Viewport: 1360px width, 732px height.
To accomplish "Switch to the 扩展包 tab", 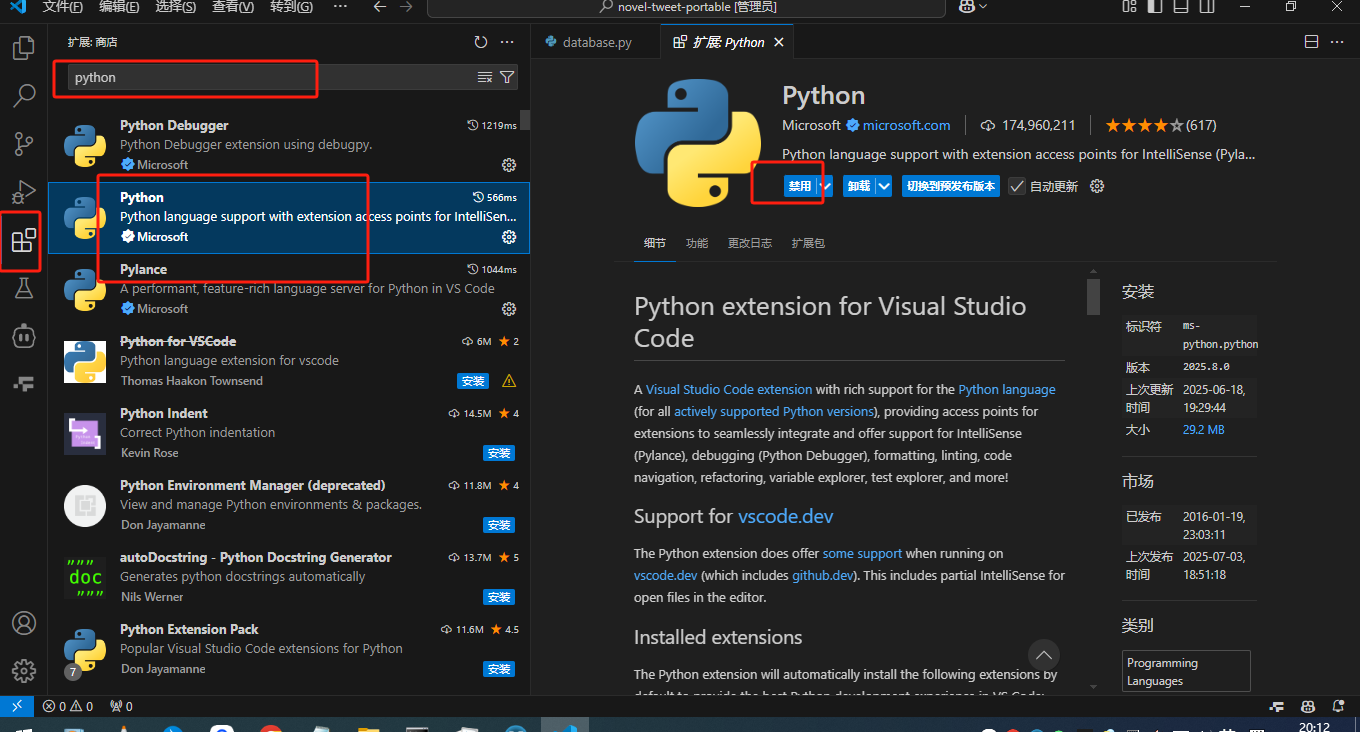I will coord(808,243).
